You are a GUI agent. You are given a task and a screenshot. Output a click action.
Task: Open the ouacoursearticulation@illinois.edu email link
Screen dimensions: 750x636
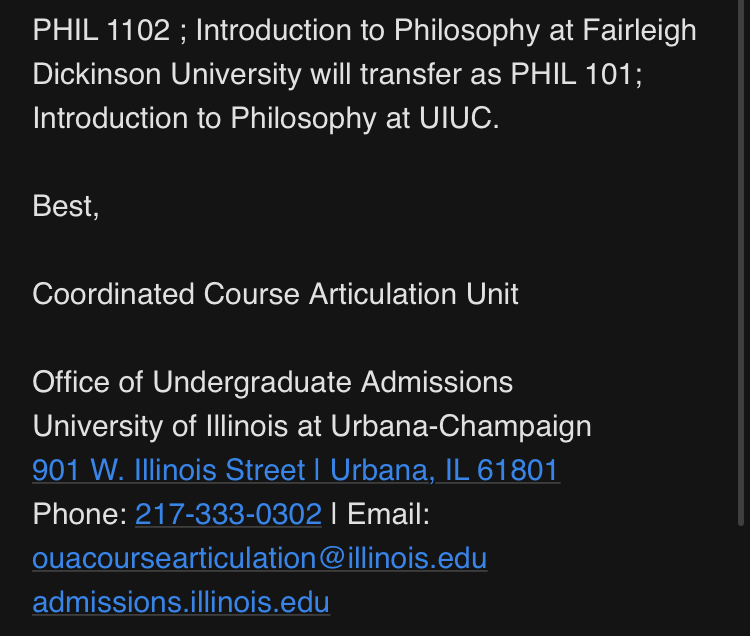point(260,558)
